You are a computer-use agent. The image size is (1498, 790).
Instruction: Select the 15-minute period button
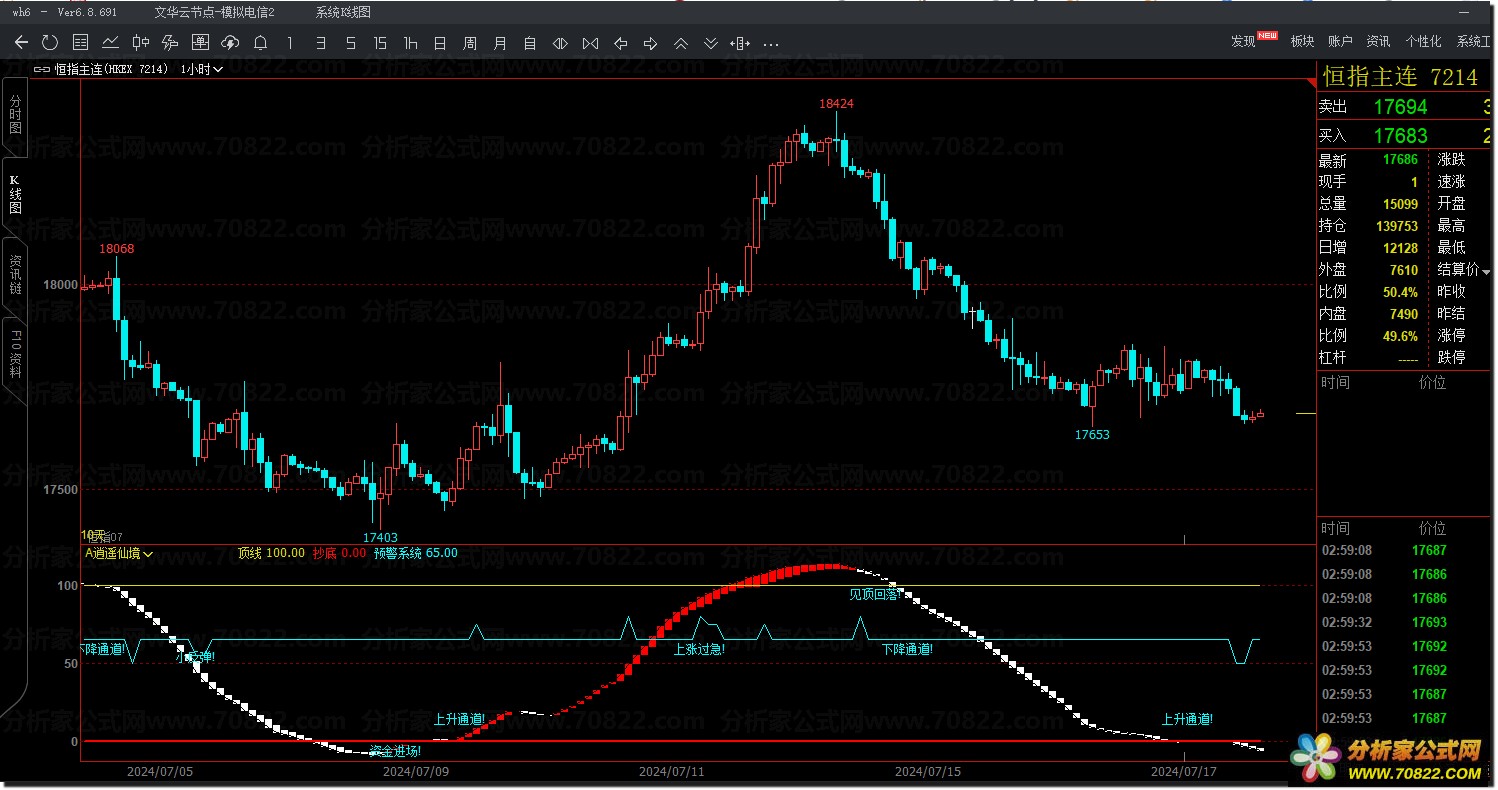380,43
